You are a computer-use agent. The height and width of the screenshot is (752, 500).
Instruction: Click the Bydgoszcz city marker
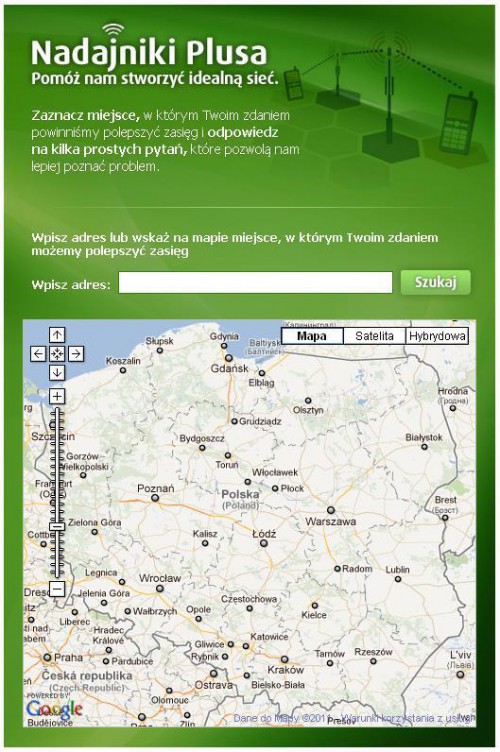(202, 448)
